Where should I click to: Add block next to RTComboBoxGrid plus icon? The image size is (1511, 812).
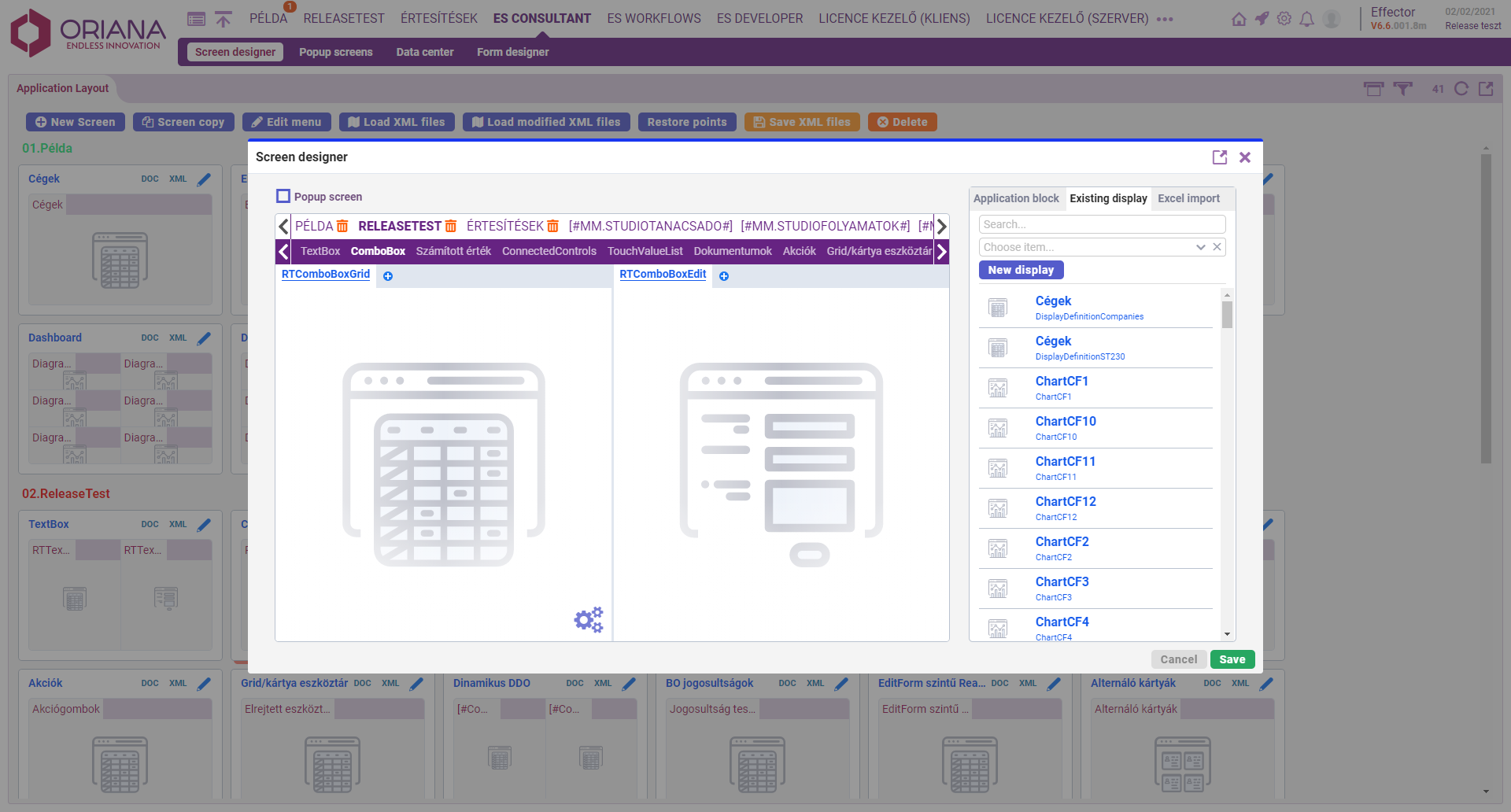(x=388, y=276)
